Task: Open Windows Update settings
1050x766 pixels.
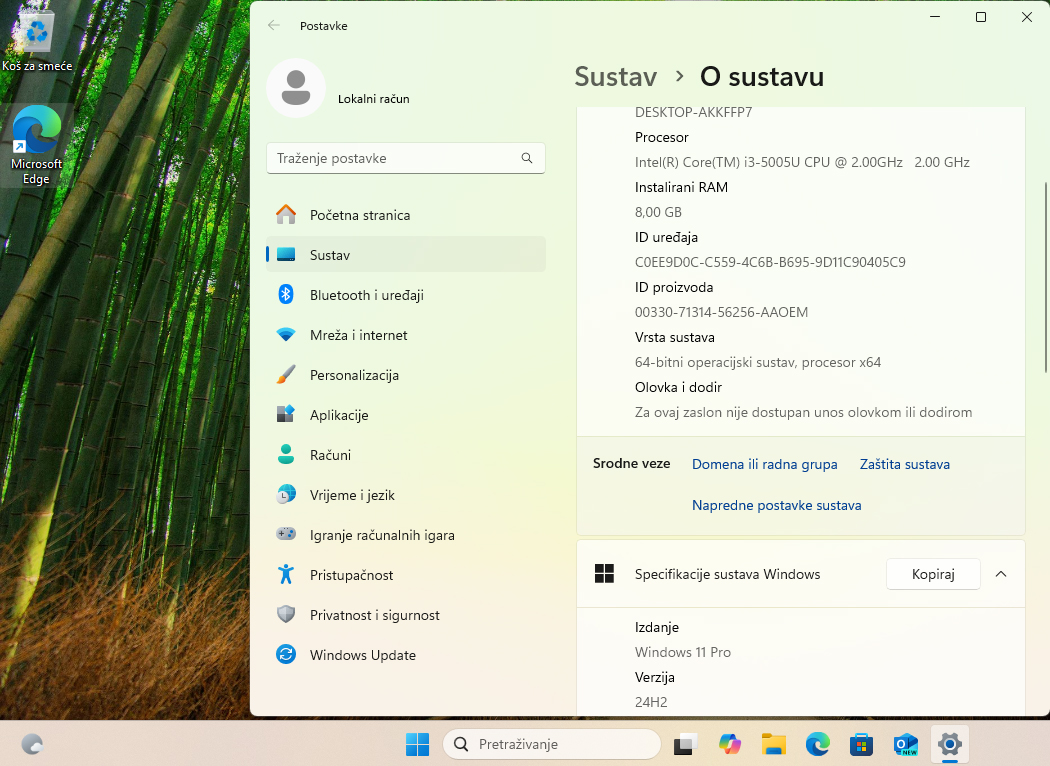Action: pyautogui.click(x=363, y=655)
